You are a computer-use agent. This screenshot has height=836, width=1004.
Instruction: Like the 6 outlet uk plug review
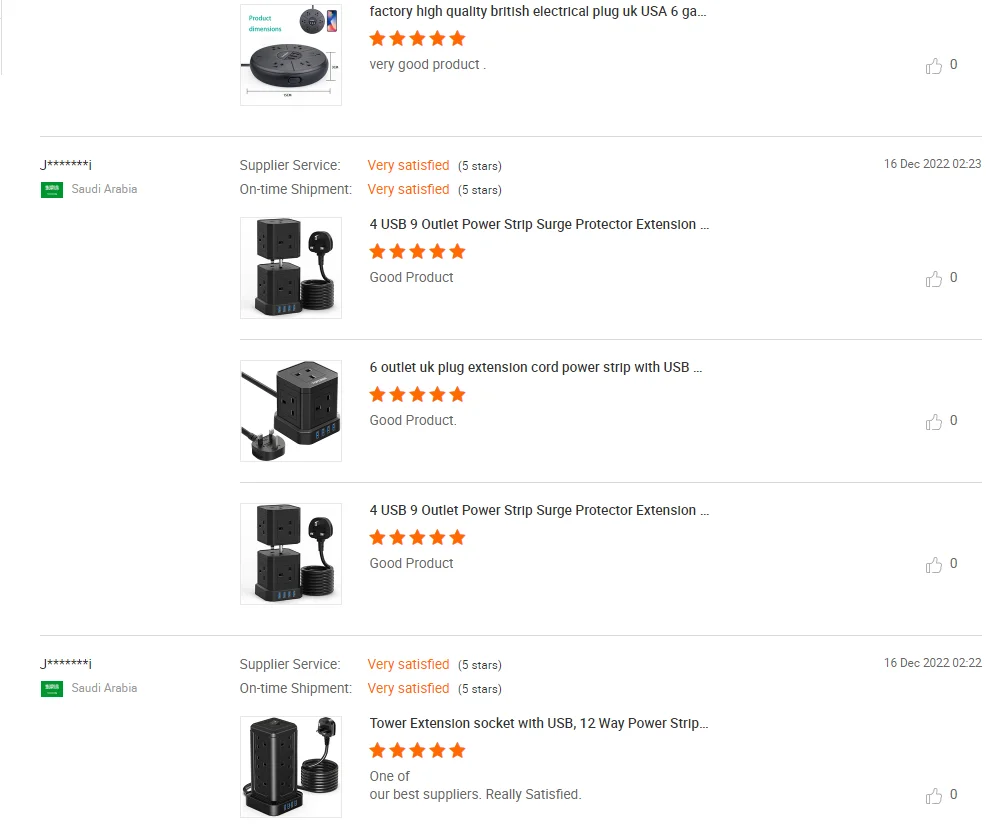tap(934, 422)
